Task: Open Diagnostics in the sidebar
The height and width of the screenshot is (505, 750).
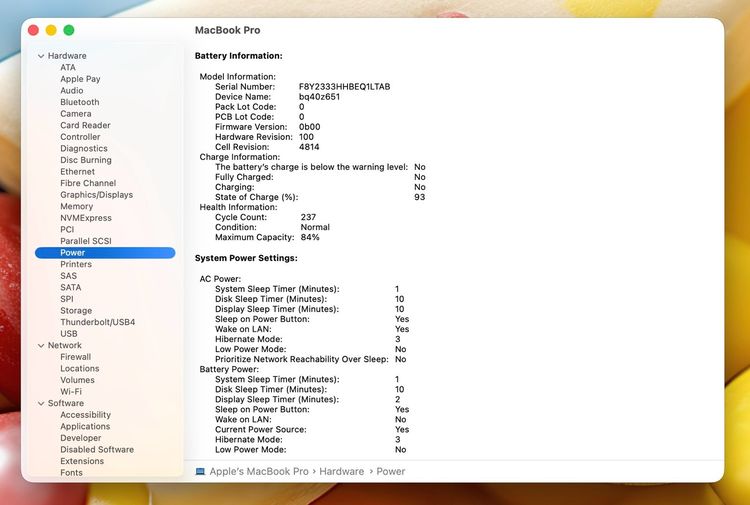Action: pos(84,149)
